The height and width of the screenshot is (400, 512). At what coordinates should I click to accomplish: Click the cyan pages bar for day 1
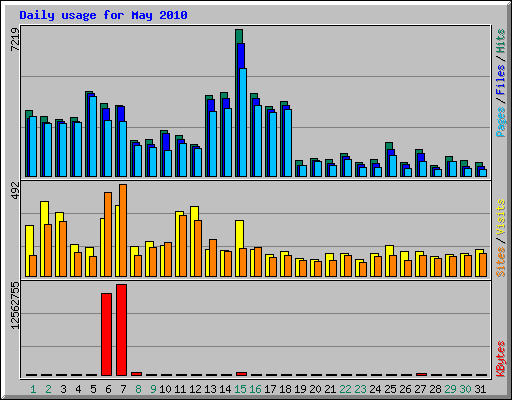coord(33,146)
